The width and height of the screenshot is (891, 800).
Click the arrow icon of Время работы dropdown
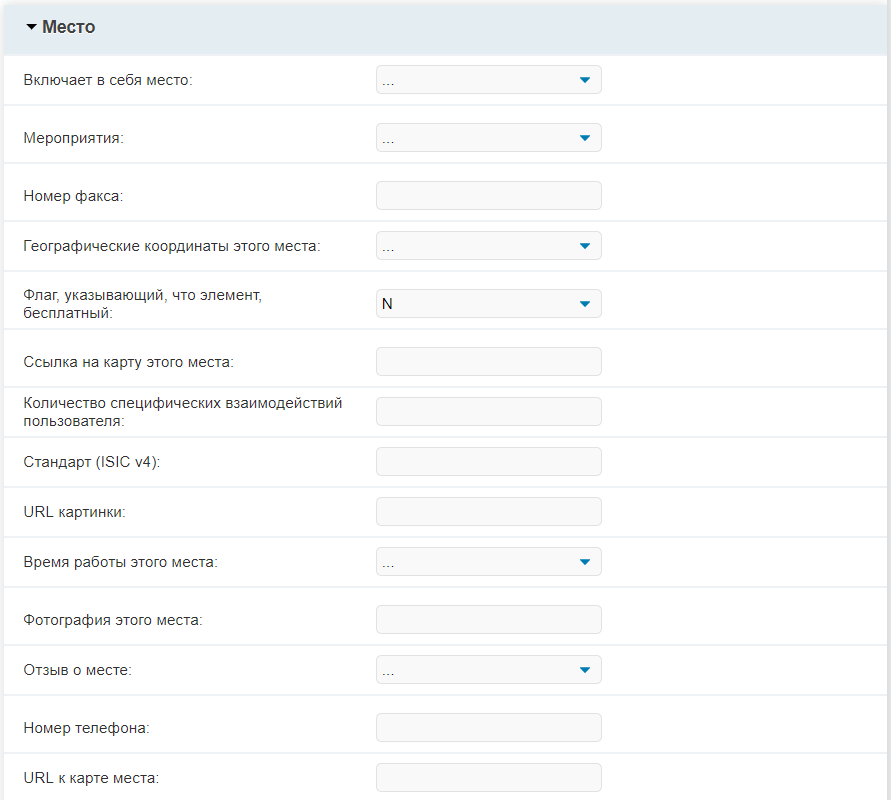(585, 562)
